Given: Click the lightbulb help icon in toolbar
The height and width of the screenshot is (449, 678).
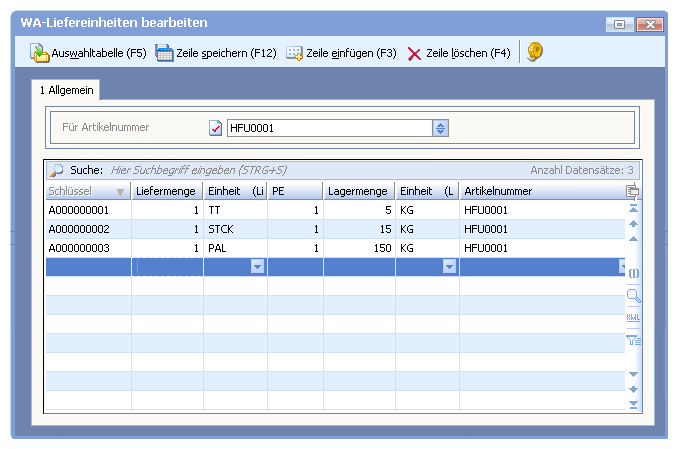Looking at the screenshot, I should (x=535, y=52).
